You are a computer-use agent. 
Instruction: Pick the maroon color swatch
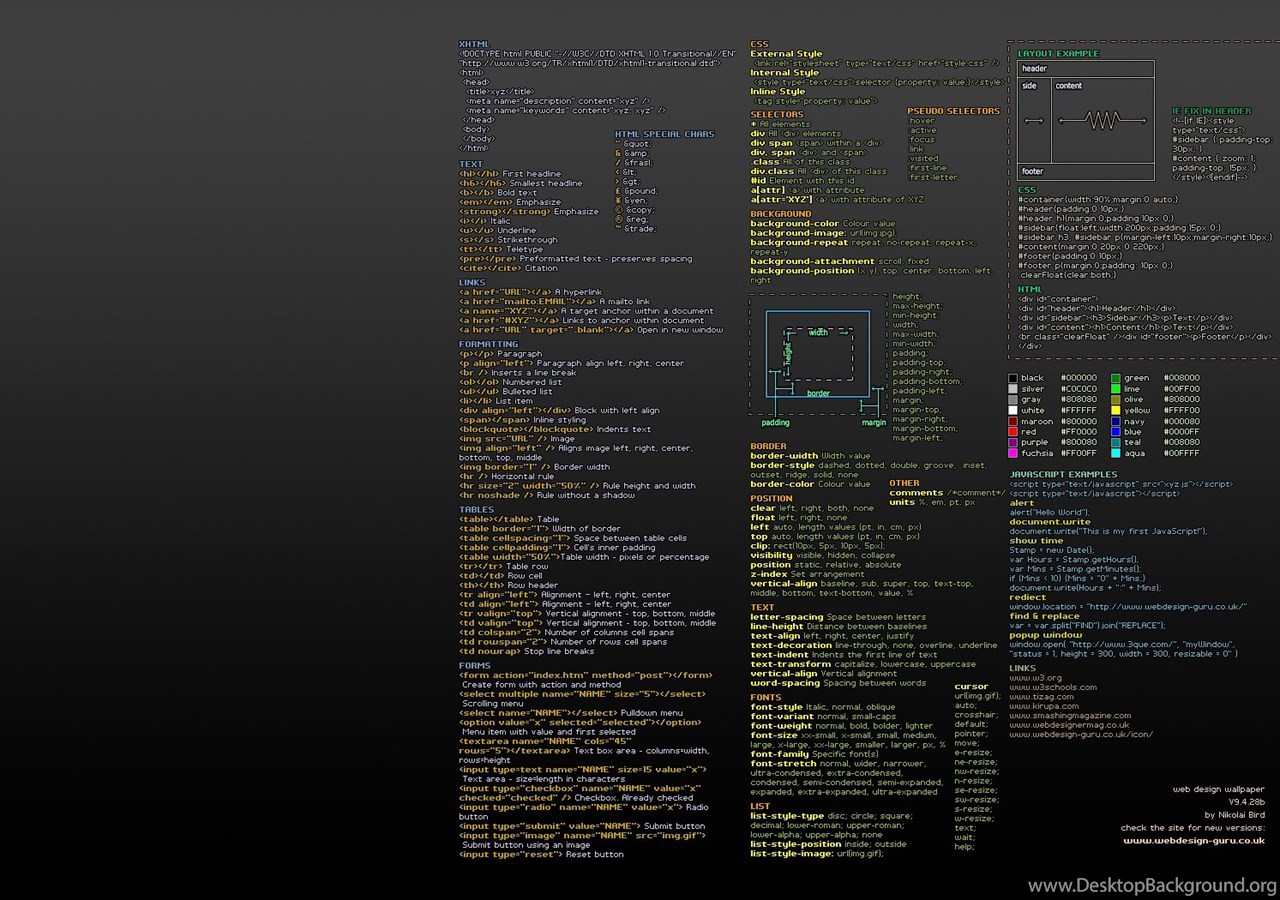(x=1013, y=421)
